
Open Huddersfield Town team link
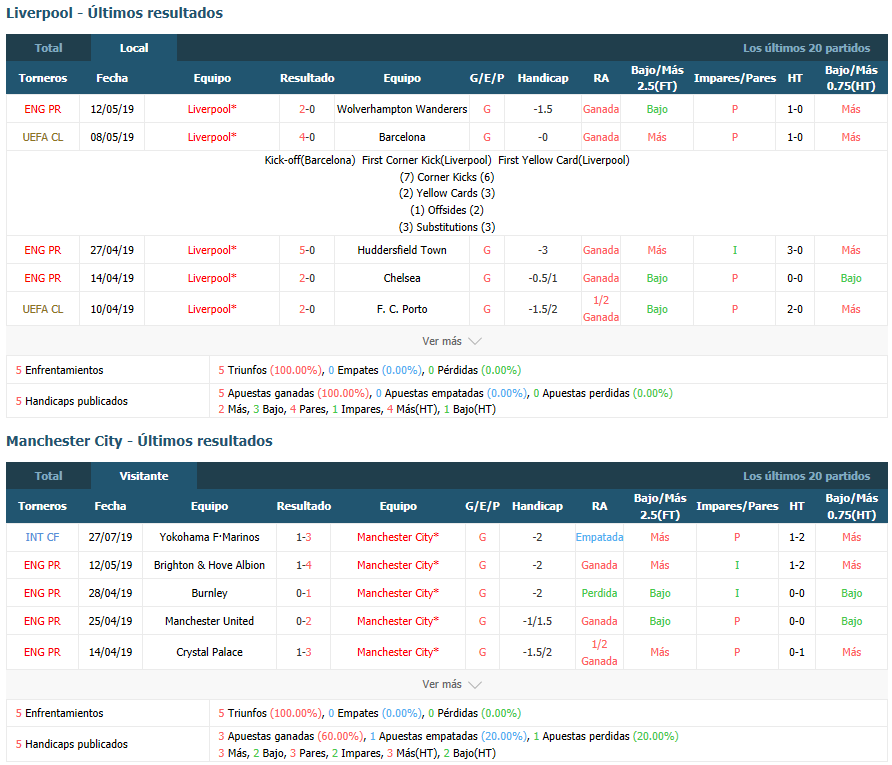coord(402,250)
